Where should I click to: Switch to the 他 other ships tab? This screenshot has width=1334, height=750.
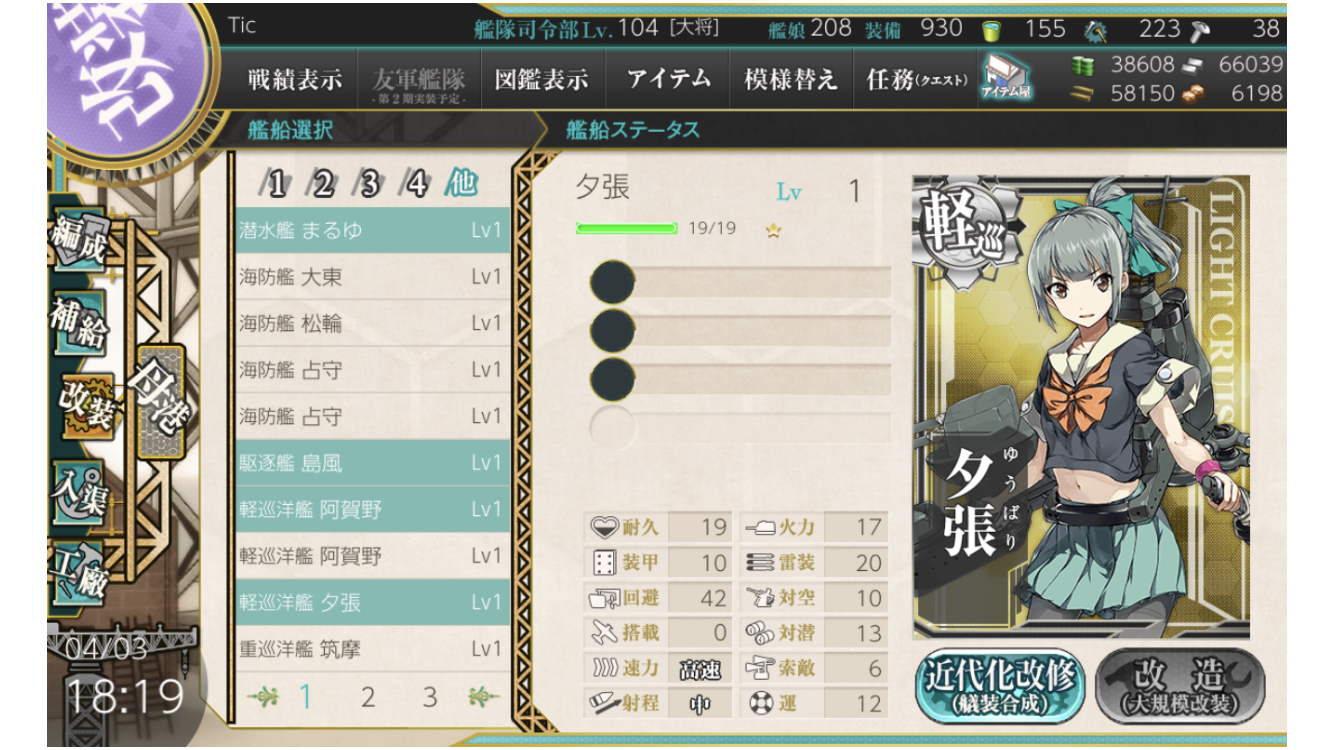click(461, 184)
